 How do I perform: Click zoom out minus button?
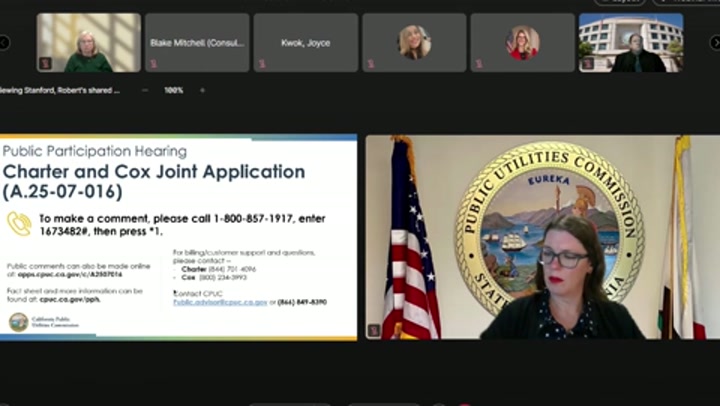(x=144, y=90)
